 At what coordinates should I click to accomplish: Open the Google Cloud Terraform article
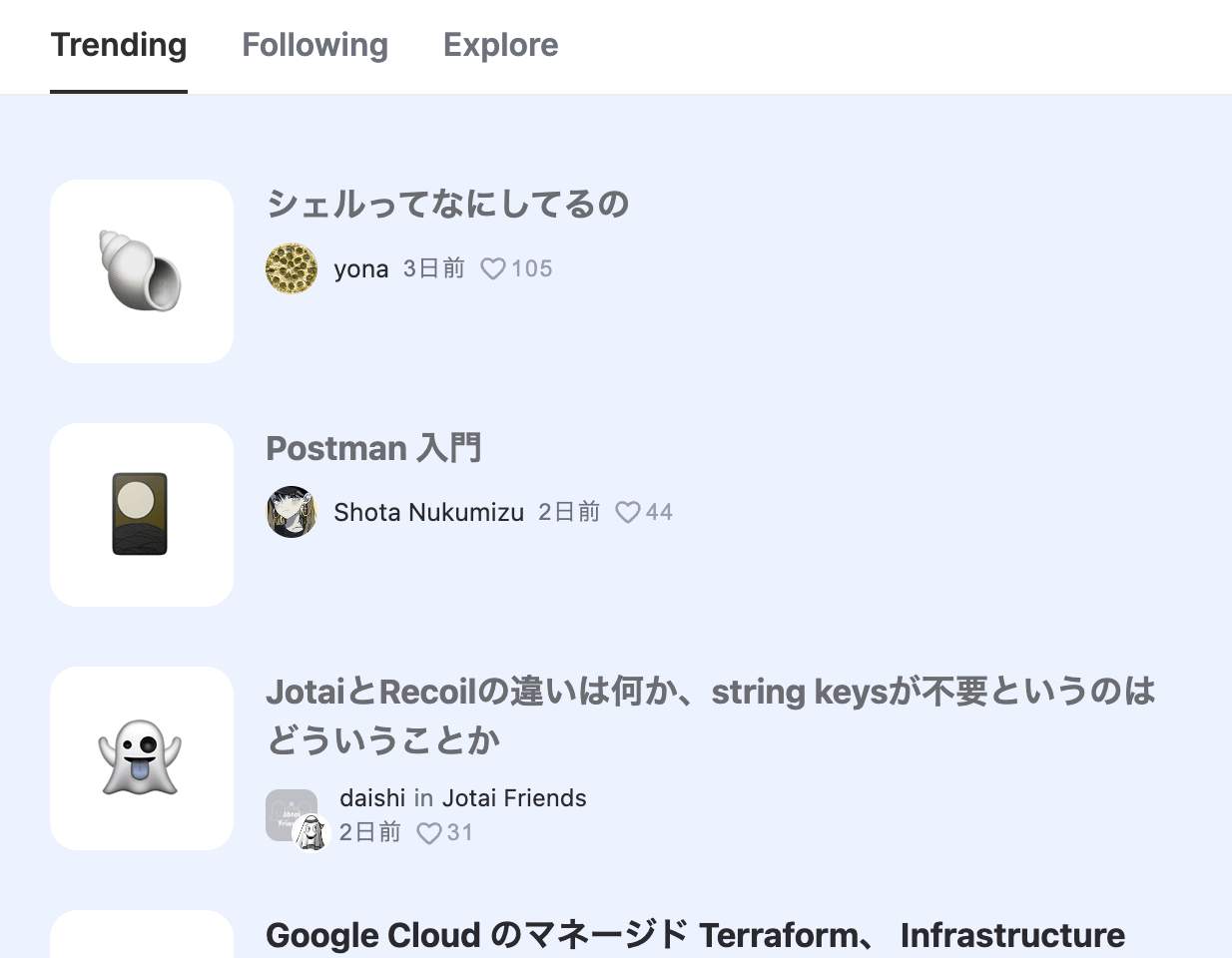click(x=696, y=936)
